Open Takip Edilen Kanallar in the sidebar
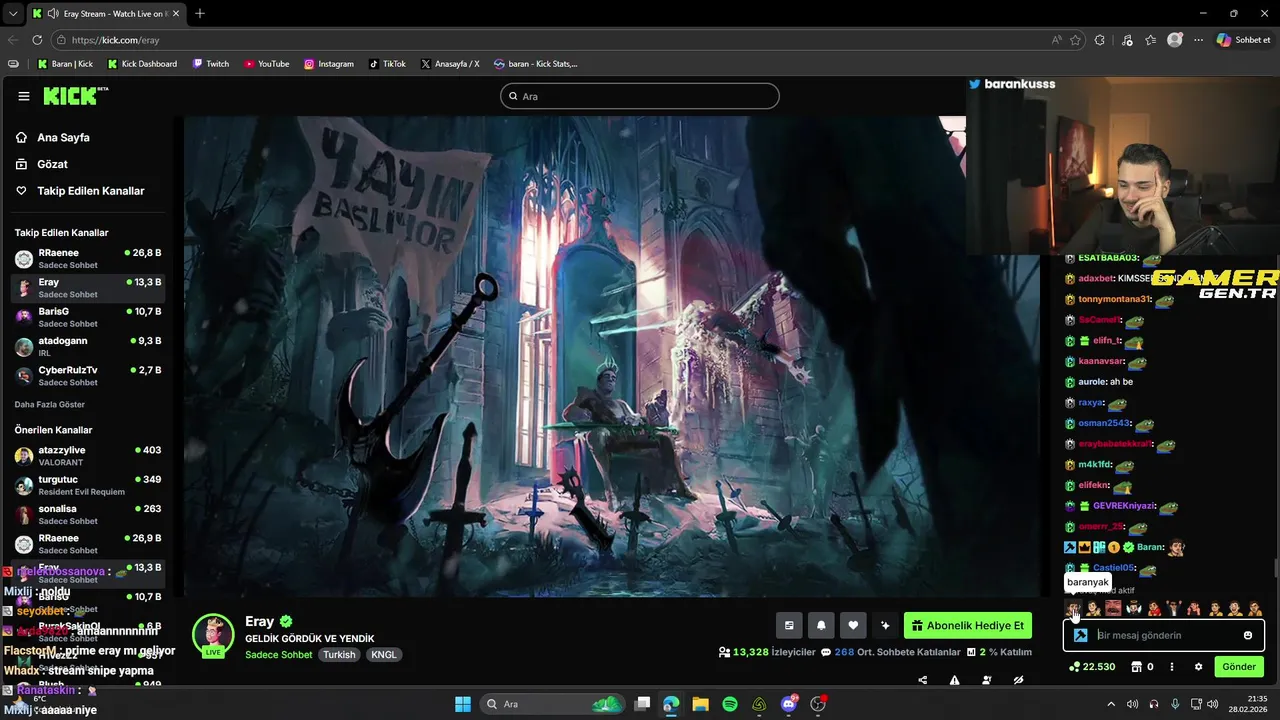 [90, 191]
